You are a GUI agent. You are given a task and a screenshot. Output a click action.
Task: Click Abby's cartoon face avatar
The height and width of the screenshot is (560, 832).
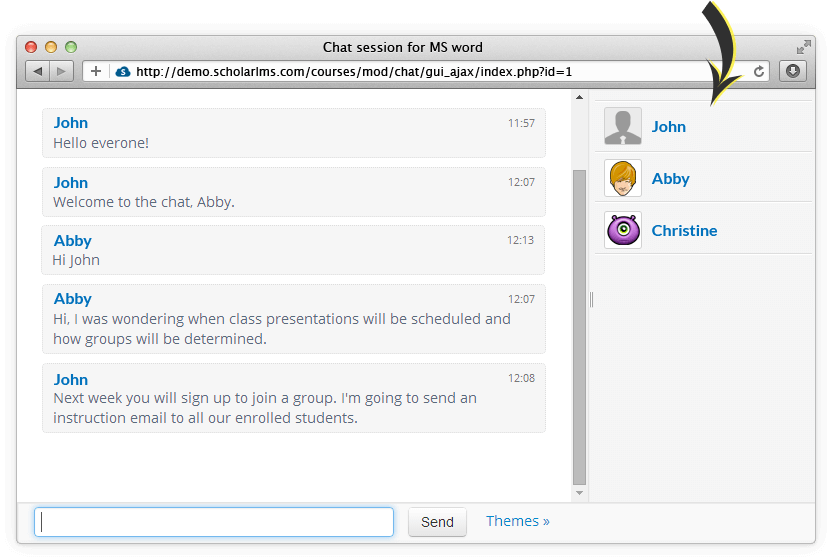[x=623, y=178]
